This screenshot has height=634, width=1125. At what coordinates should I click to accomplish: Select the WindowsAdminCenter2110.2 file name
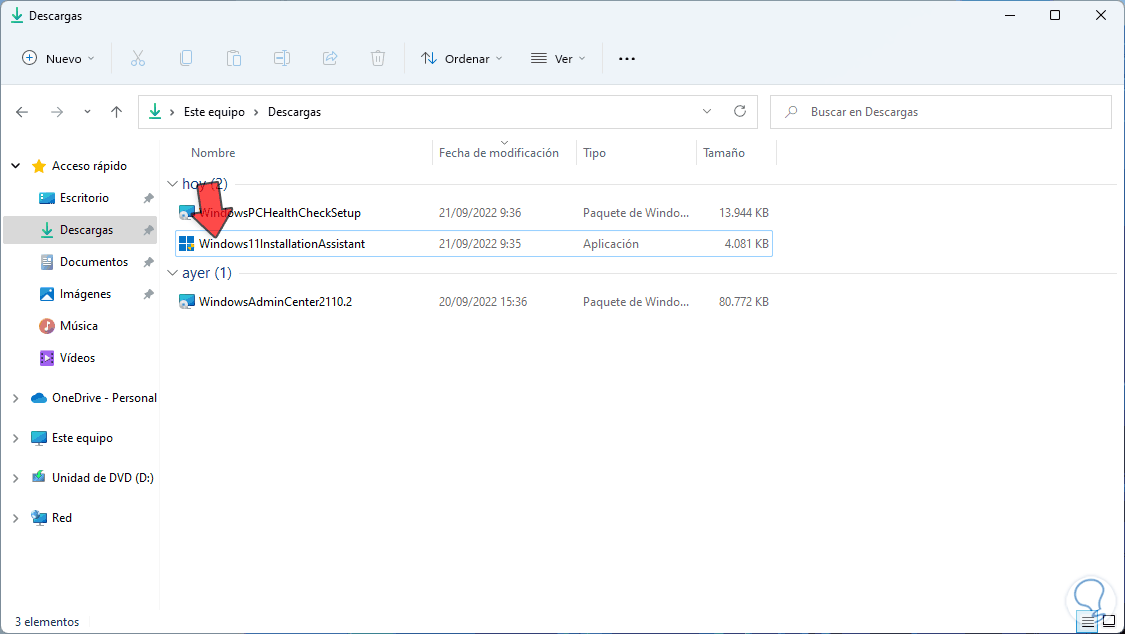click(x=276, y=302)
